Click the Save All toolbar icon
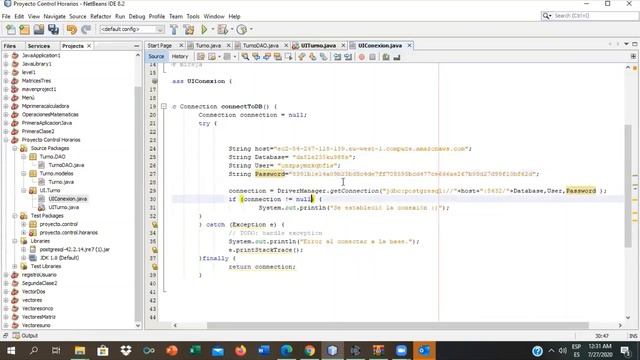 tap(53, 29)
